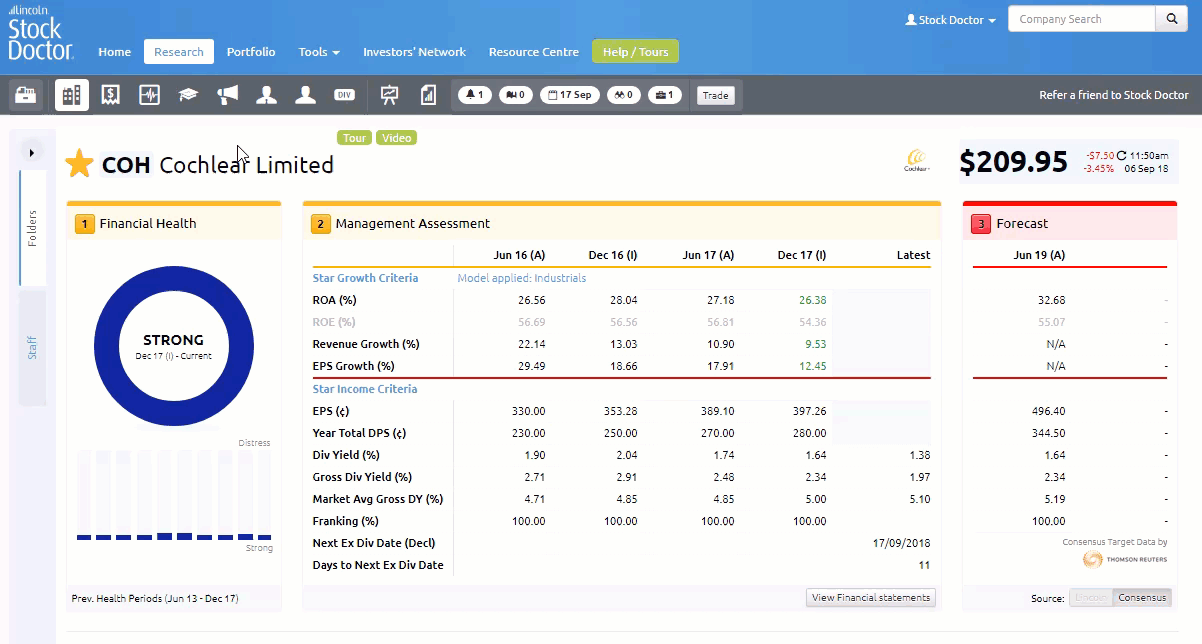1202x644 pixels.
Task: Click the Thomson Reuters logo
Action: click(x=1123, y=560)
